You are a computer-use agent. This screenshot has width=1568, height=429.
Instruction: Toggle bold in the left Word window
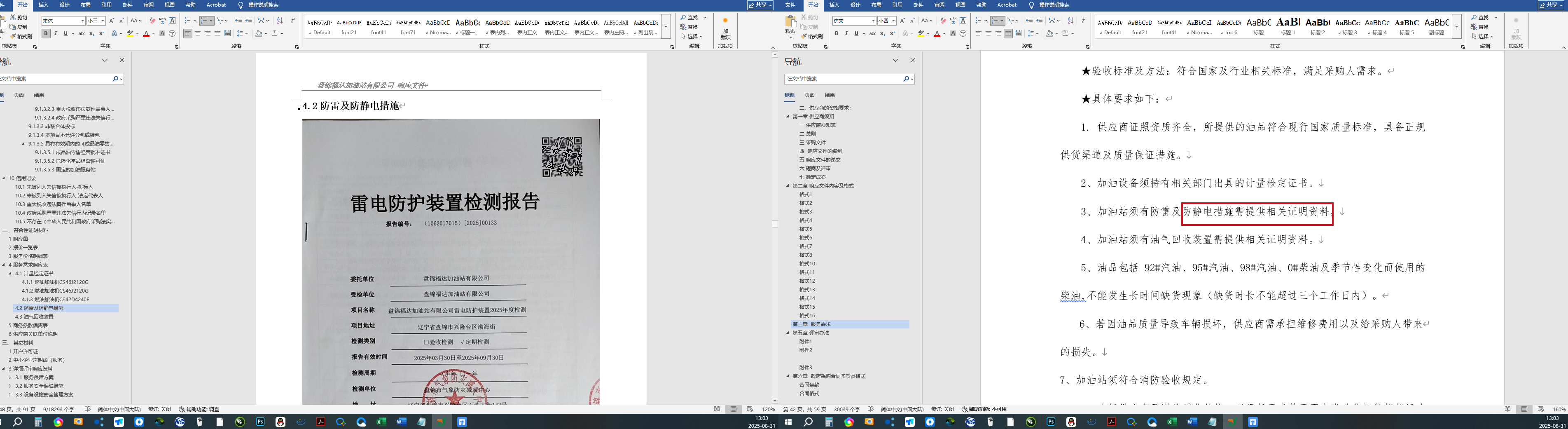tap(46, 33)
